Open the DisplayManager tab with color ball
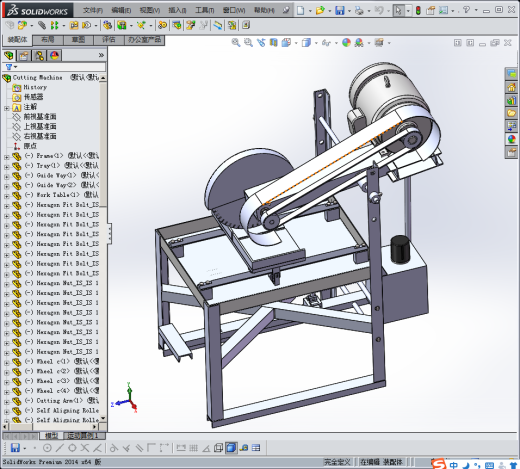Screen dimensions: 520x469 [55, 55]
